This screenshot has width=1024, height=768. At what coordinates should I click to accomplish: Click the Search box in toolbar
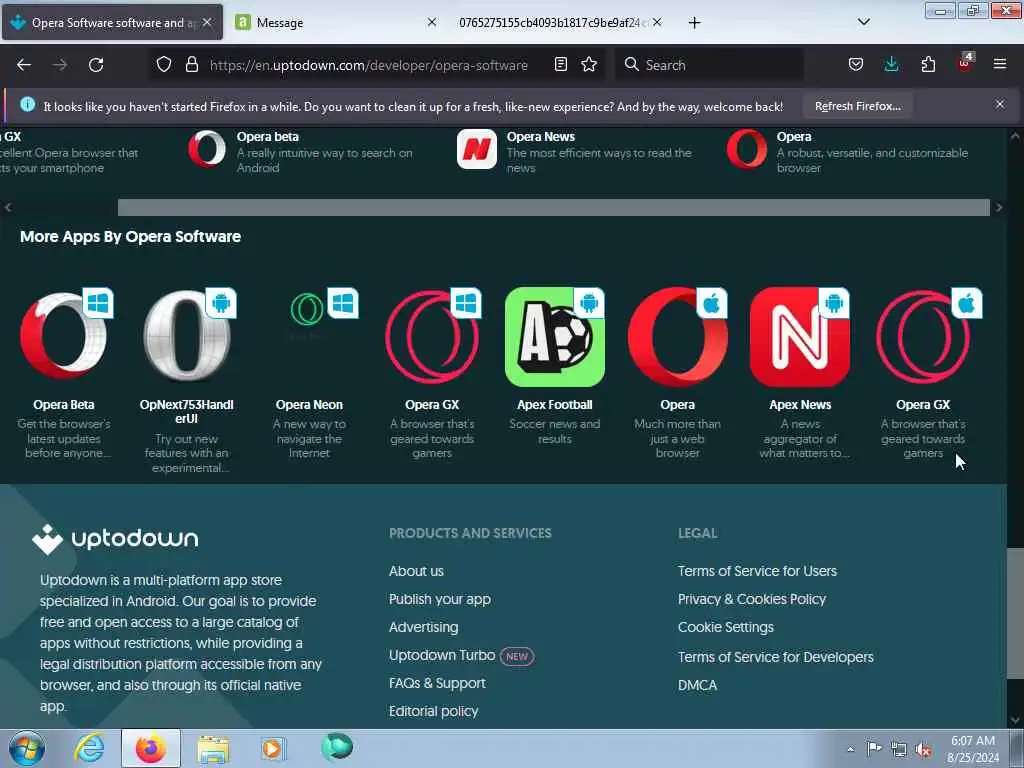[x=709, y=65]
